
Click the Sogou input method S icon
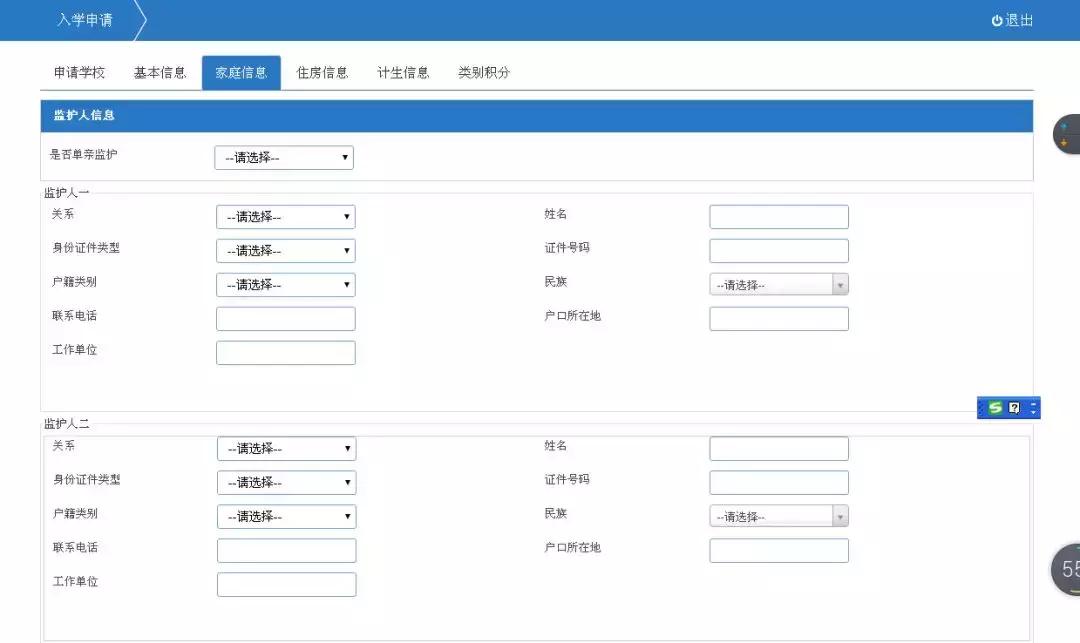(996, 407)
